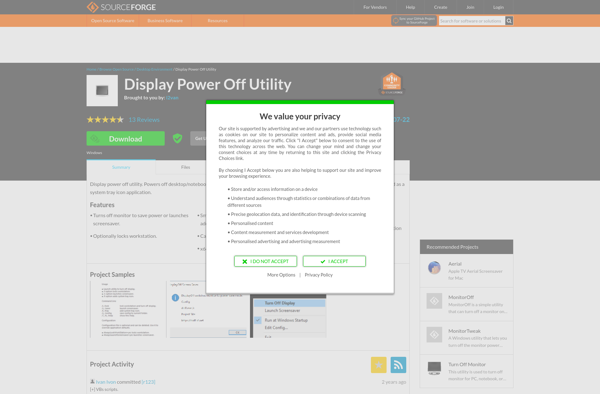Click Login in top bar
Screen dimensions: 600x394
click(498, 7)
